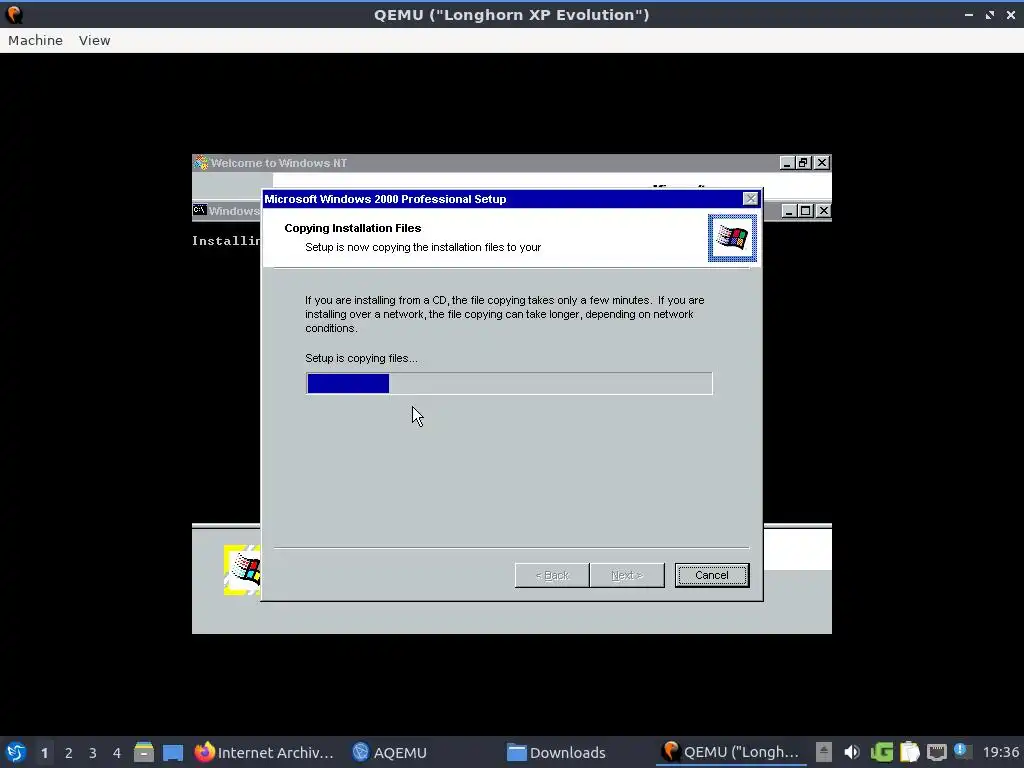Open the volume control tray icon
1024x768 pixels.
coord(852,752)
